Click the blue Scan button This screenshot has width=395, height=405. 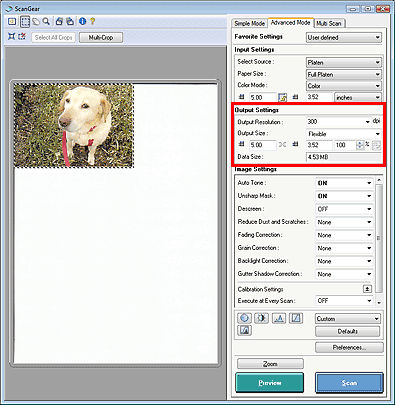(349, 383)
